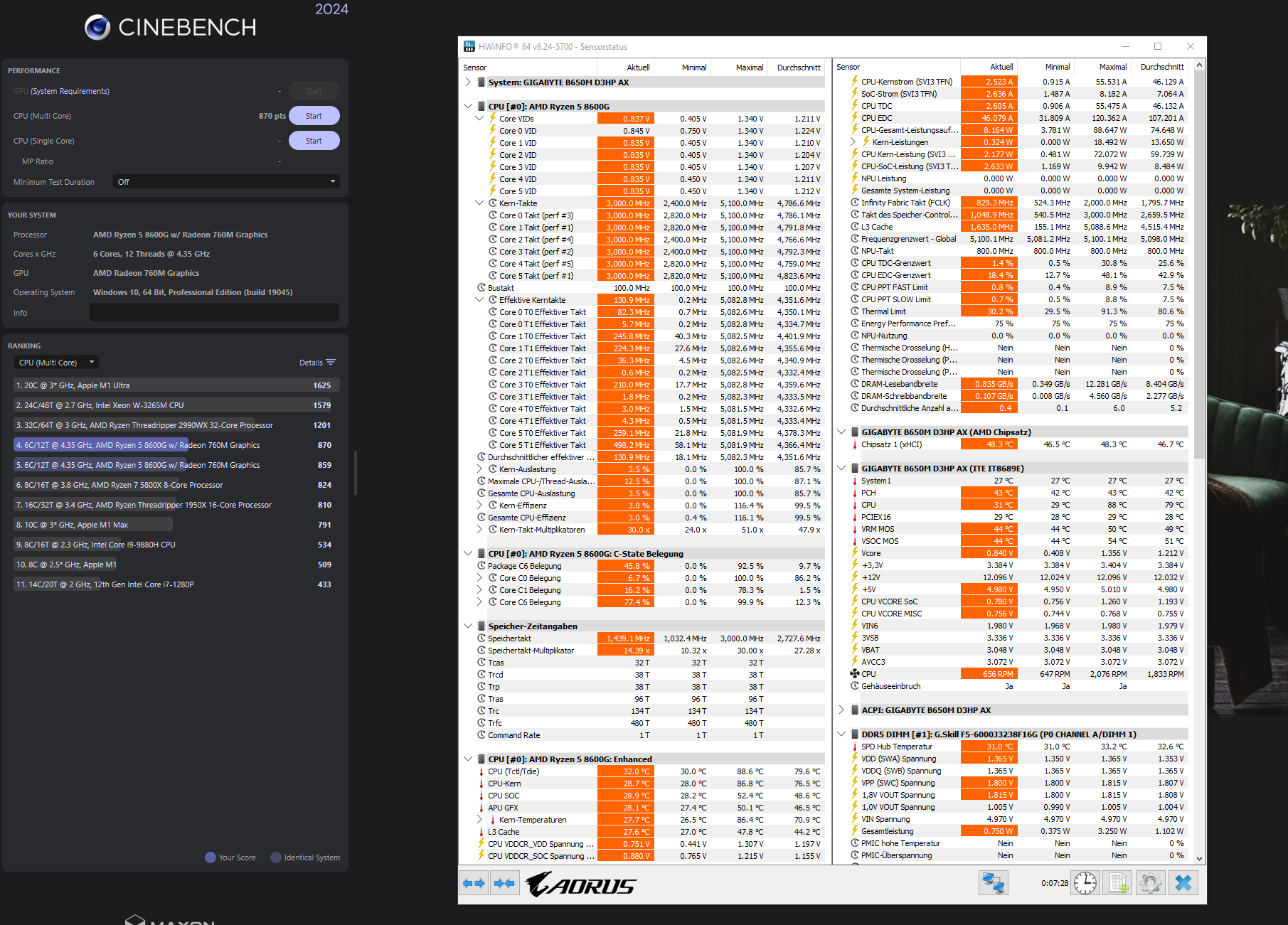
Task: Expand the ACPI: GIGABYTE B650M D3HP AX section
Action: [841, 710]
